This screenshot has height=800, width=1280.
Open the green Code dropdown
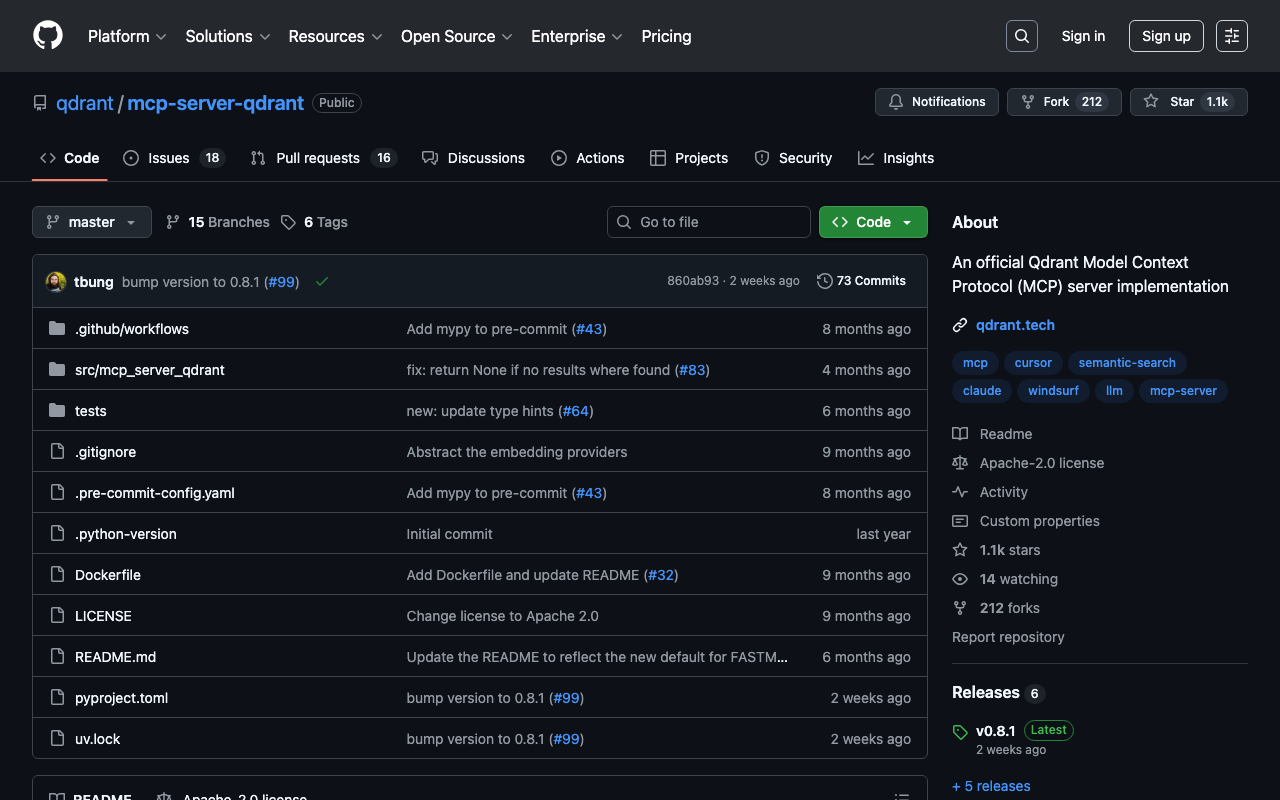[872, 222]
